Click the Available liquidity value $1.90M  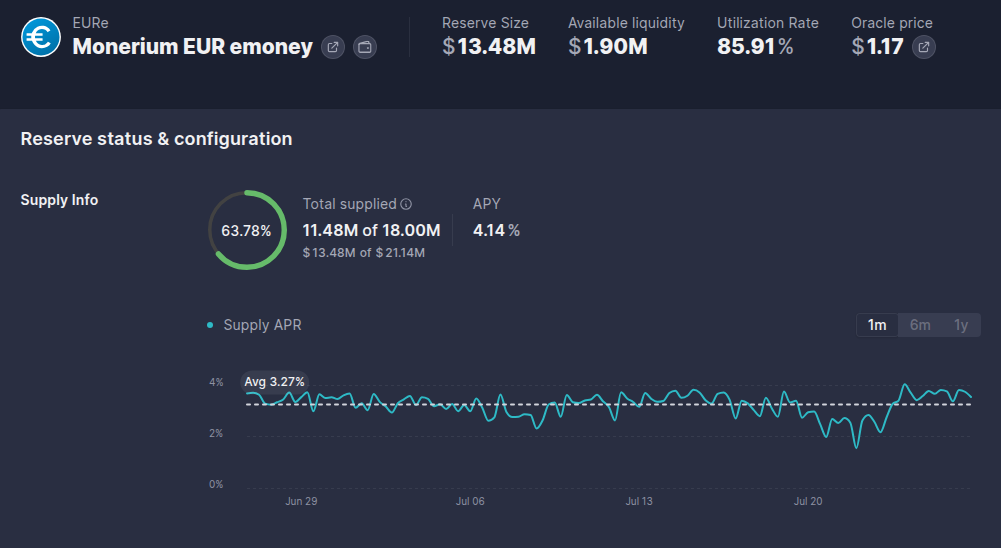(608, 47)
